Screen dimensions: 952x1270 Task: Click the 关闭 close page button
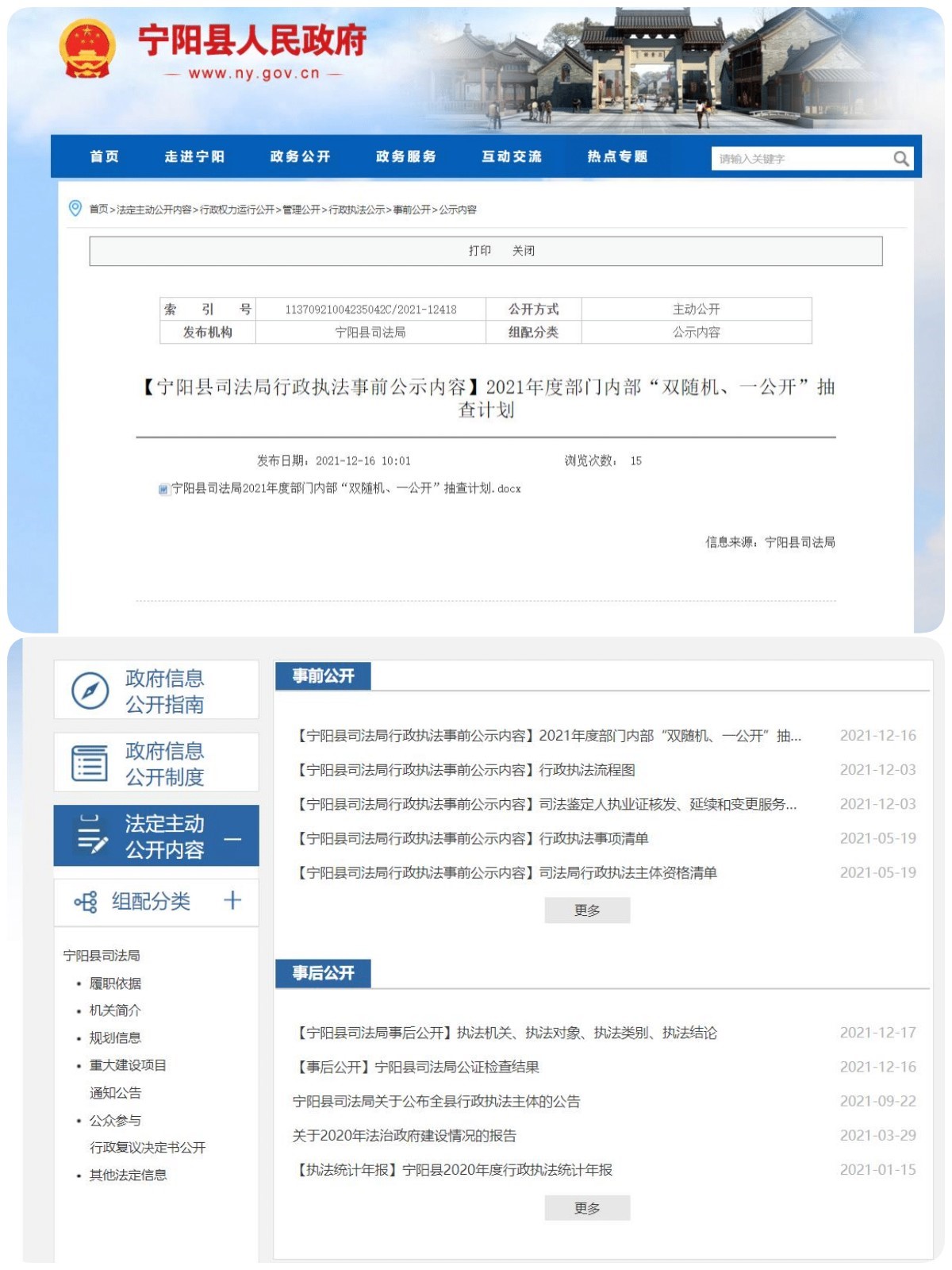coord(523,251)
